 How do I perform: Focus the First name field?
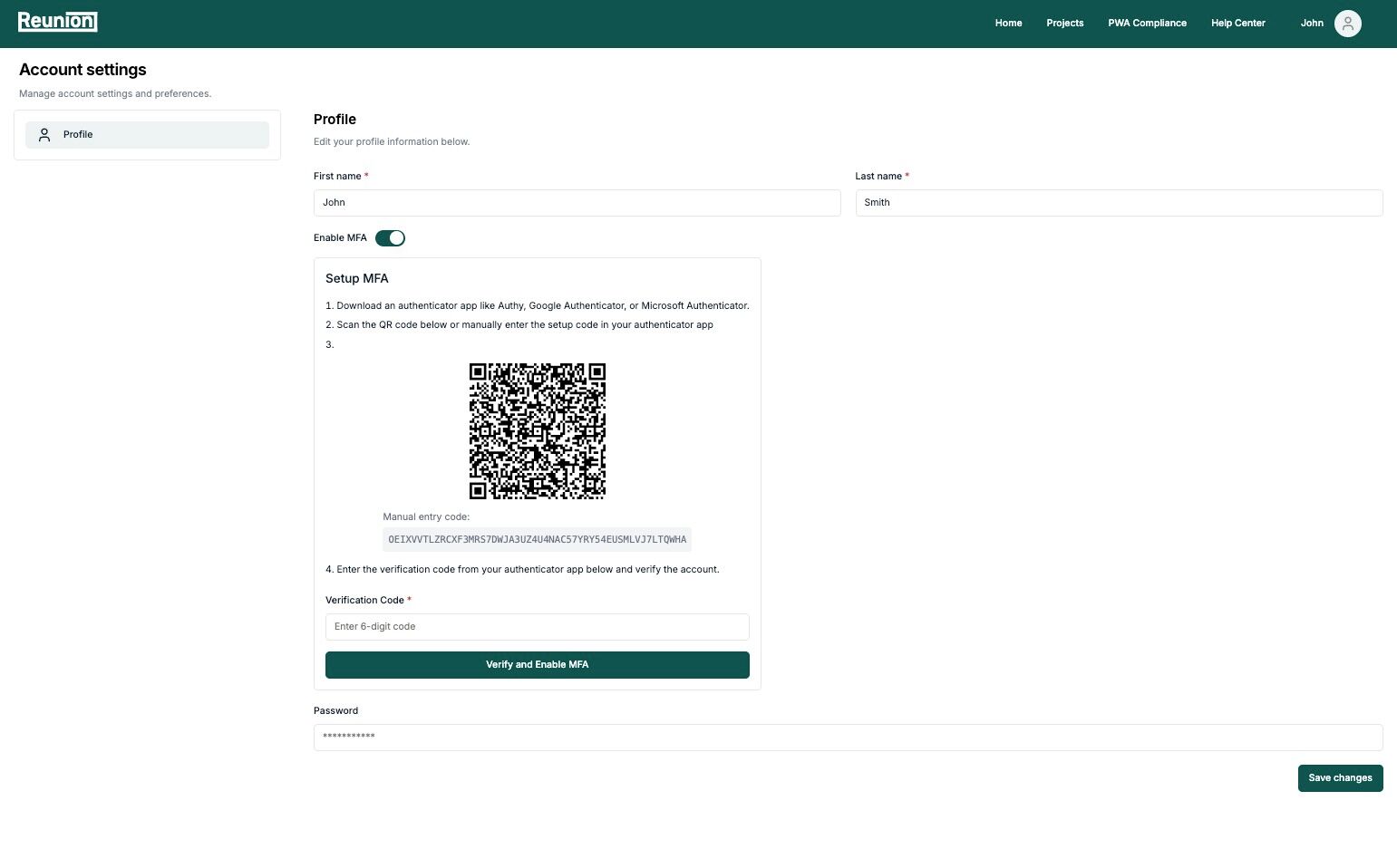(577, 203)
